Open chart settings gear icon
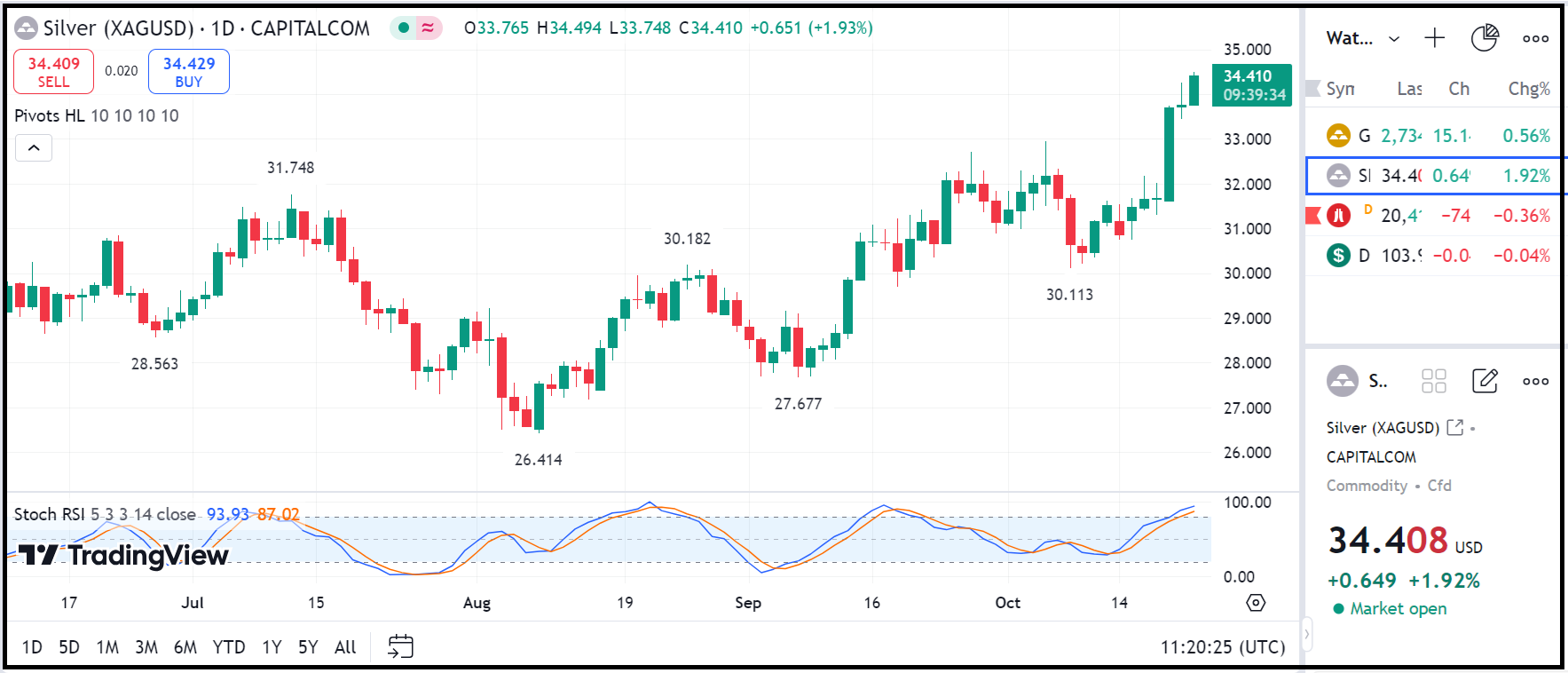The width and height of the screenshot is (1568, 673). [x=1256, y=603]
